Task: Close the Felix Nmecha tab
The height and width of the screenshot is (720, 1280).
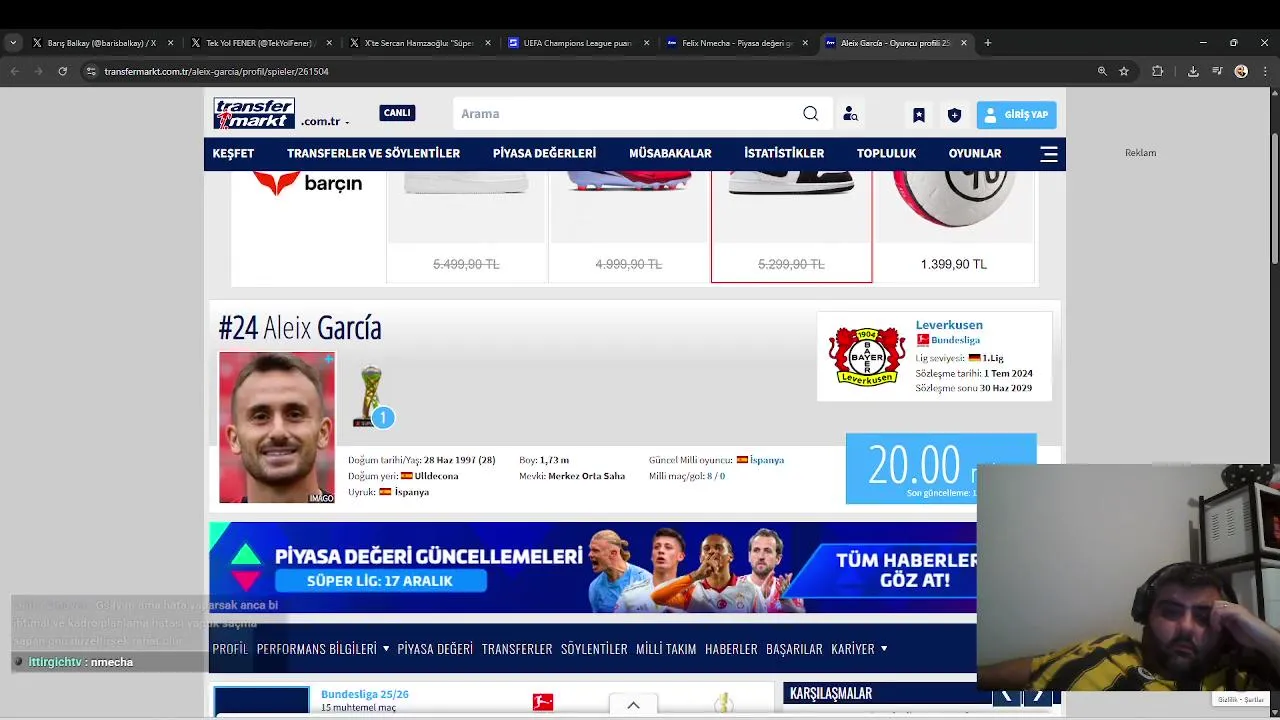Action: tap(805, 43)
